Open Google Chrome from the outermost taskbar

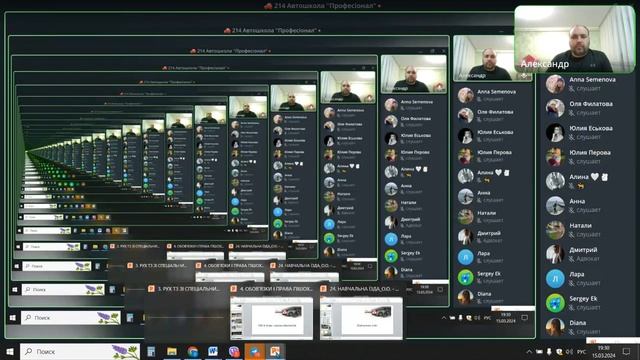tap(193, 351)
